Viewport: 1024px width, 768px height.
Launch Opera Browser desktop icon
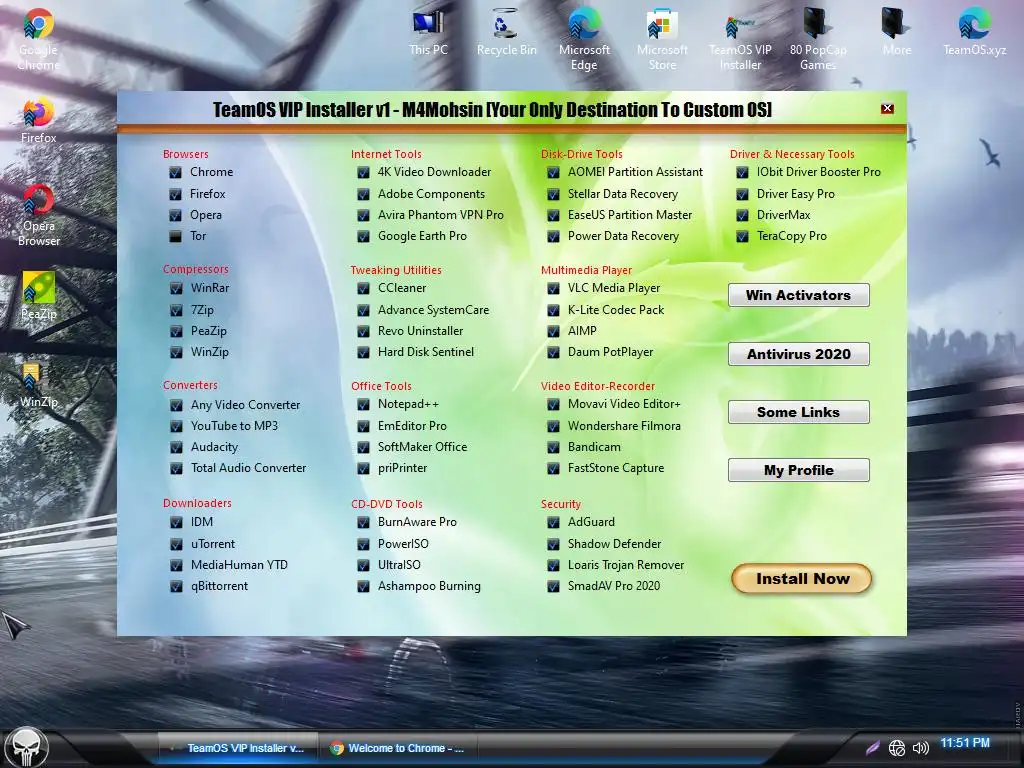39,216
